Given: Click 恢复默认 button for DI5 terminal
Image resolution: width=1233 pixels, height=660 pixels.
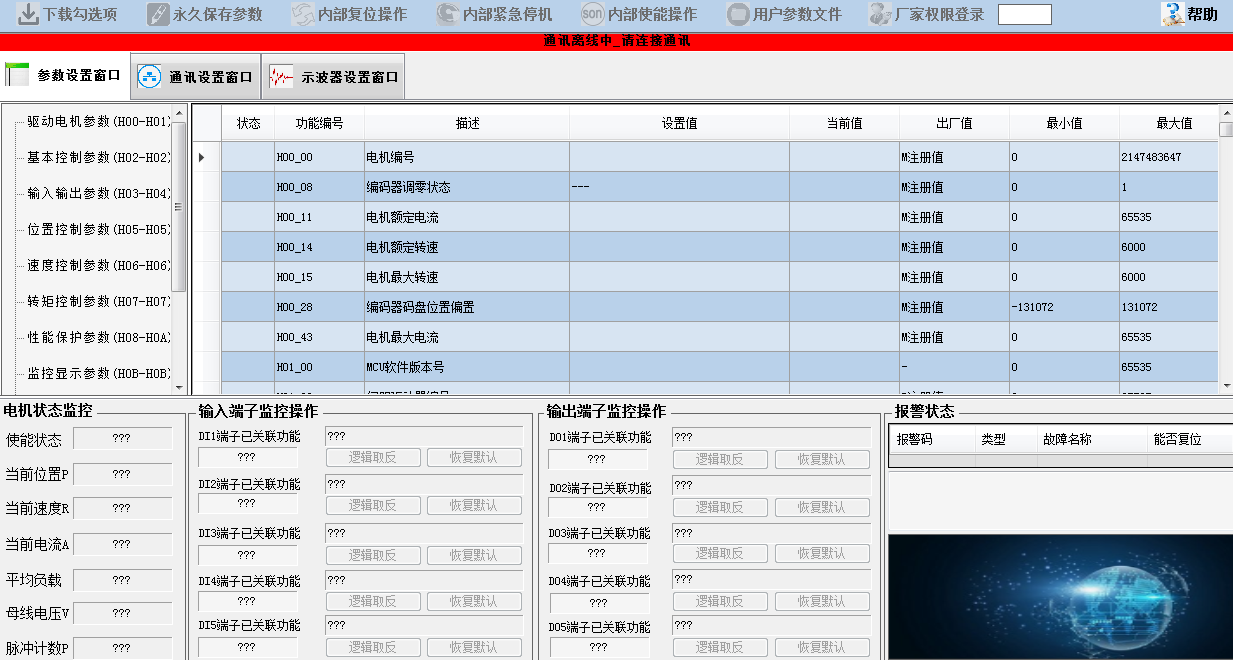Looking at the screenshot, I should click(x=474, y=648).
